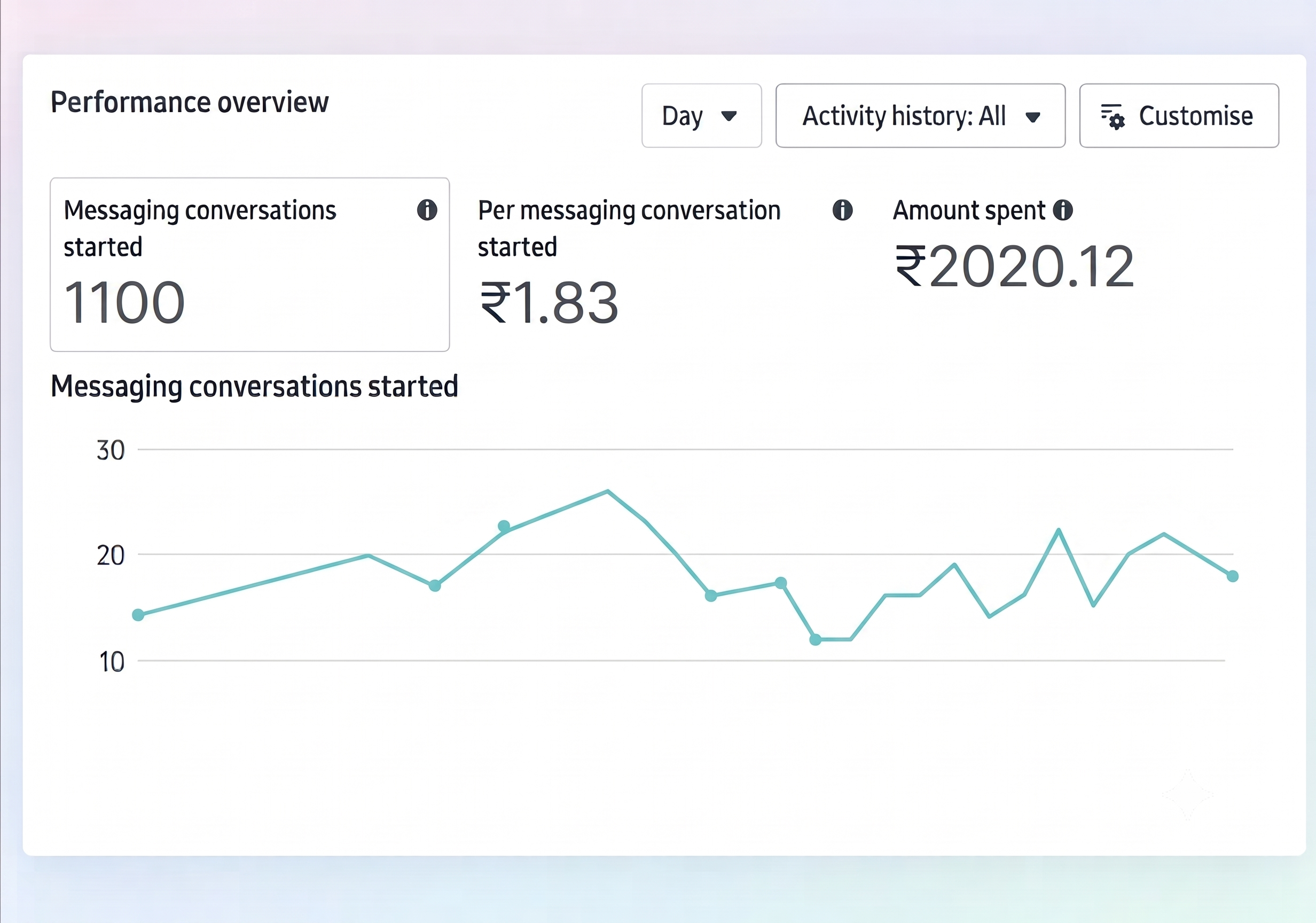The height and width of the screenshot is (923, 1316).
Task: Click the first data point on the chart line
Action: 138,615
